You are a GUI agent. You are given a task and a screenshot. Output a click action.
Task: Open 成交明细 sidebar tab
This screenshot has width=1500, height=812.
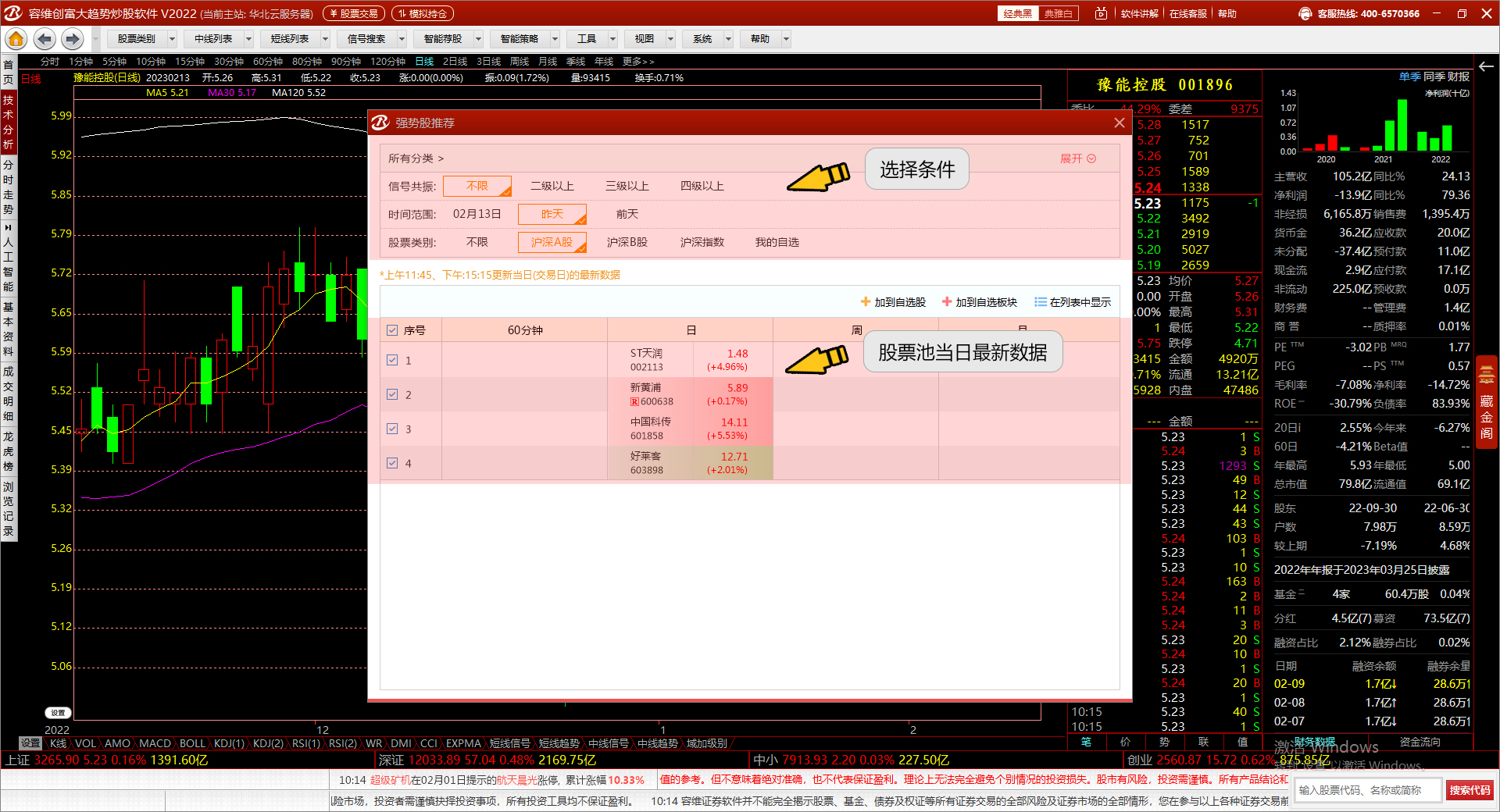pyautogui.click(x=9, y=393)
